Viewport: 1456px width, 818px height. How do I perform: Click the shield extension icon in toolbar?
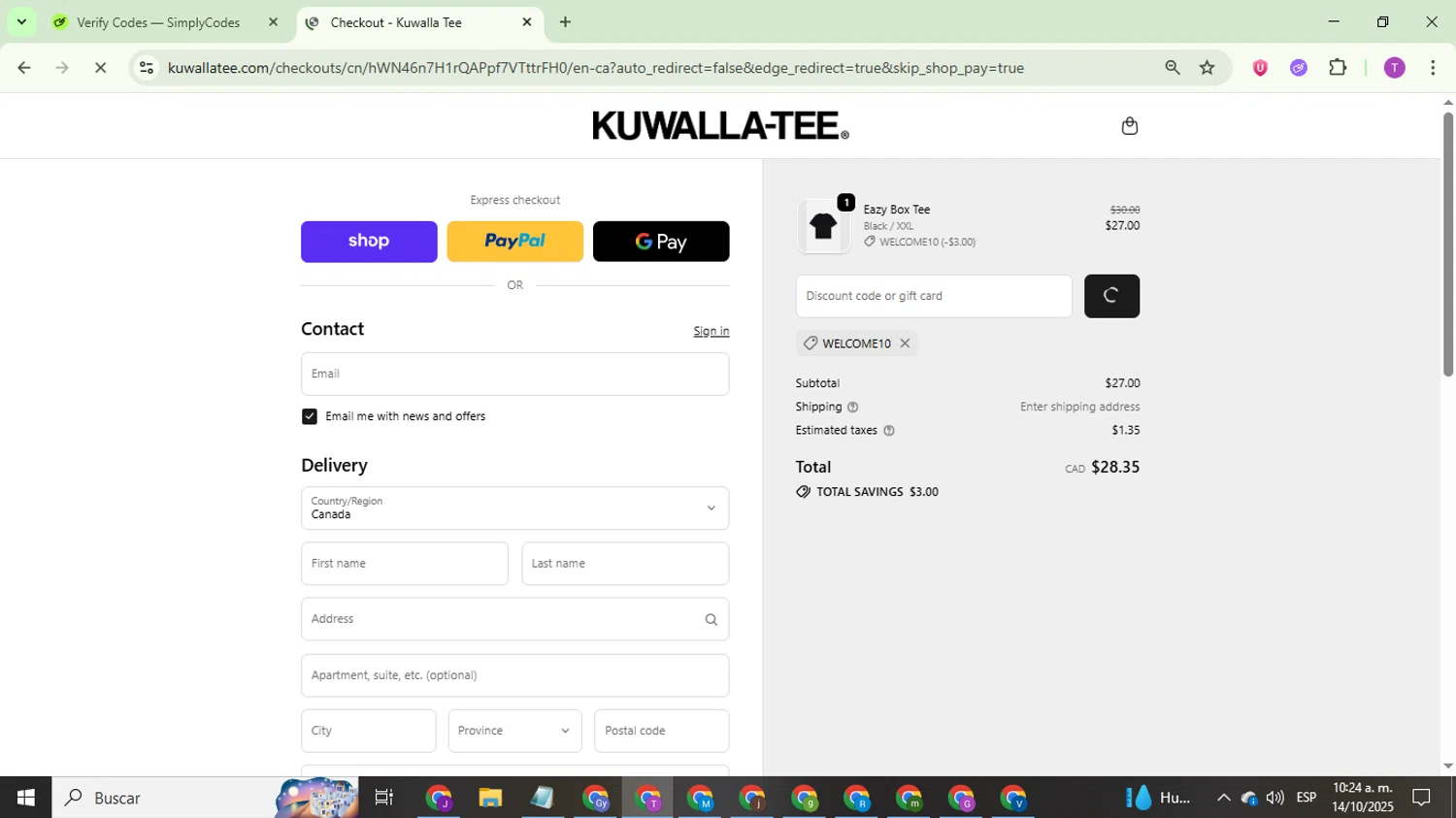[1260, 68]
